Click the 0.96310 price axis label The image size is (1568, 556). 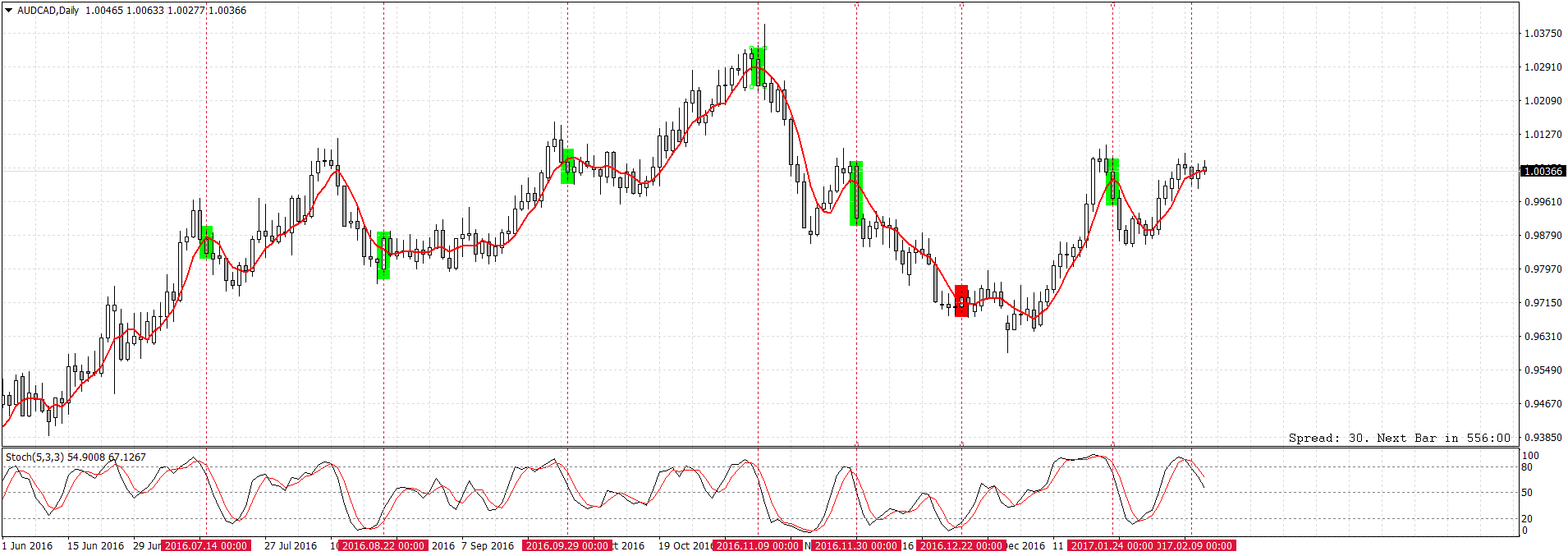[x=1543, y=337]
